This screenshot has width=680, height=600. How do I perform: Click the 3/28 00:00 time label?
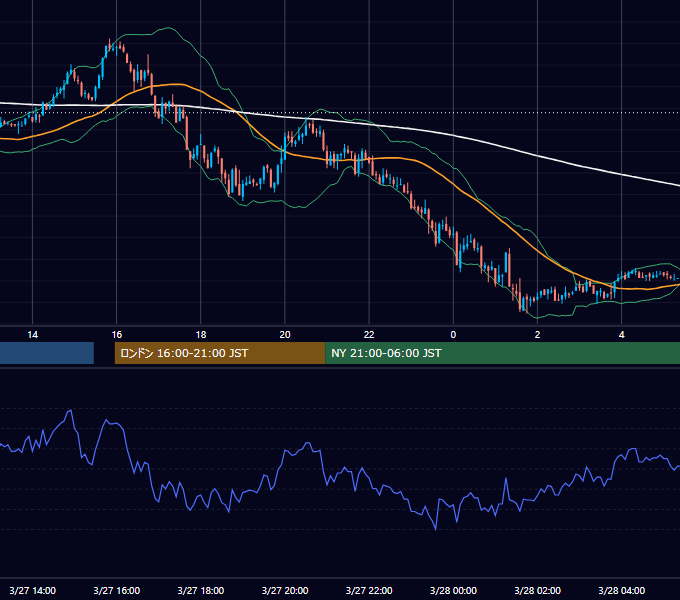tap(453, 590)
